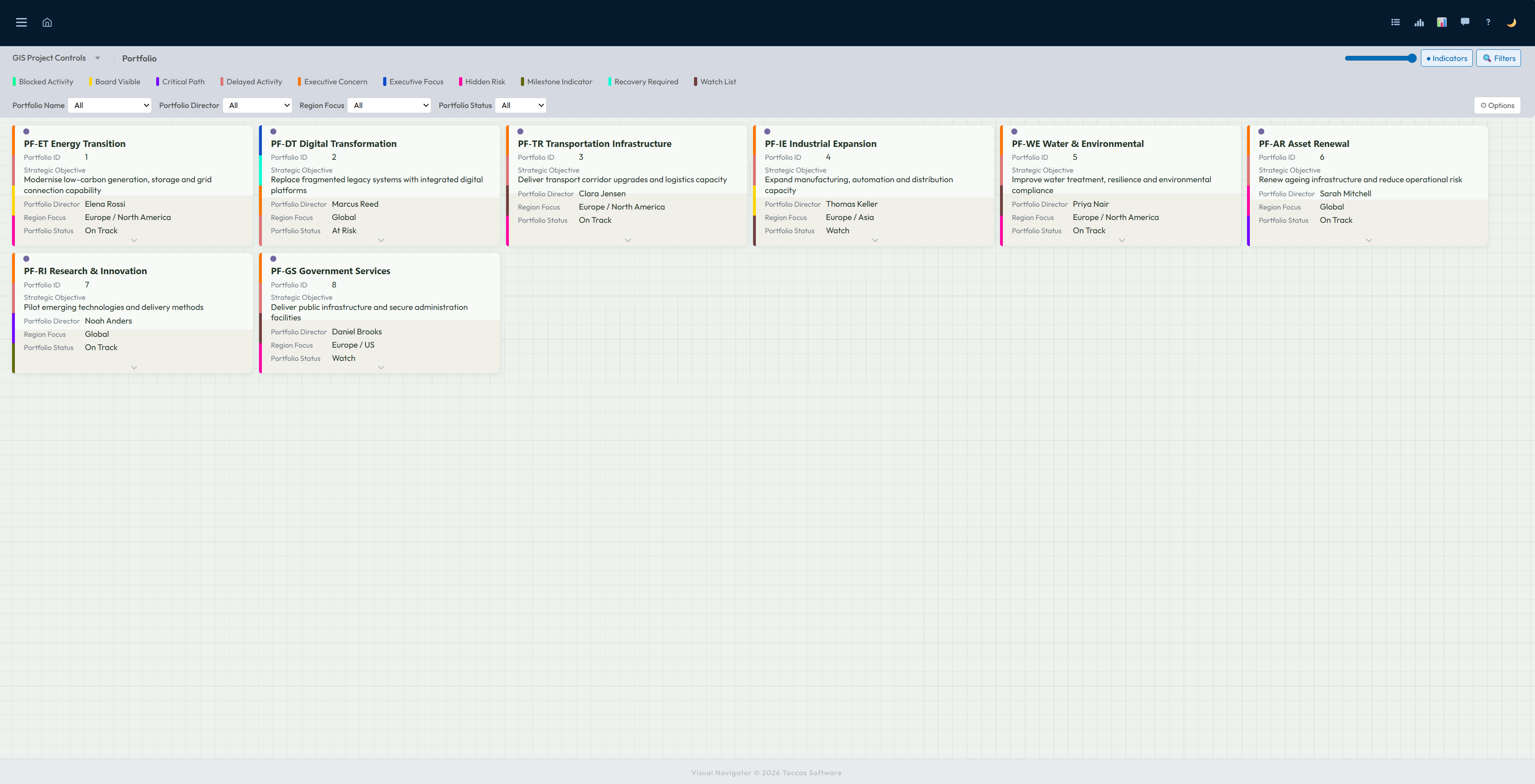Open PF-DT Digital Transformation title
This screenshot has height=784, width=1535.
334,144
